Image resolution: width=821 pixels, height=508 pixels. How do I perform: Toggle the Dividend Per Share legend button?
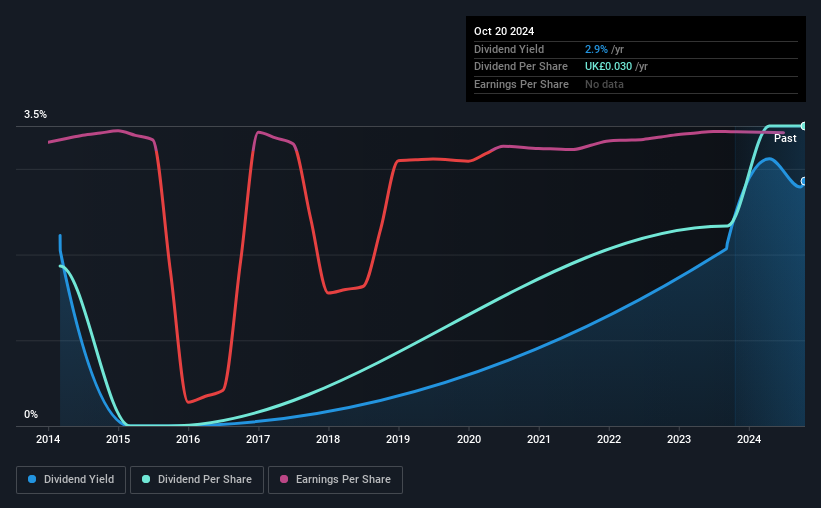[x=197, y=480]
